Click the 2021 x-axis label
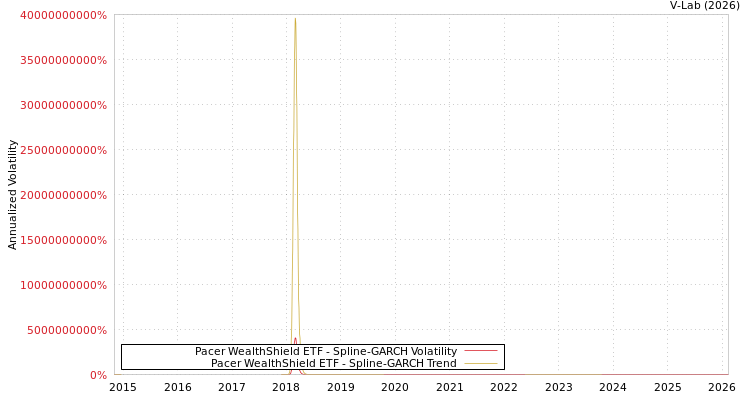Viewport: 750px width, 400px height. pos(450,387)
